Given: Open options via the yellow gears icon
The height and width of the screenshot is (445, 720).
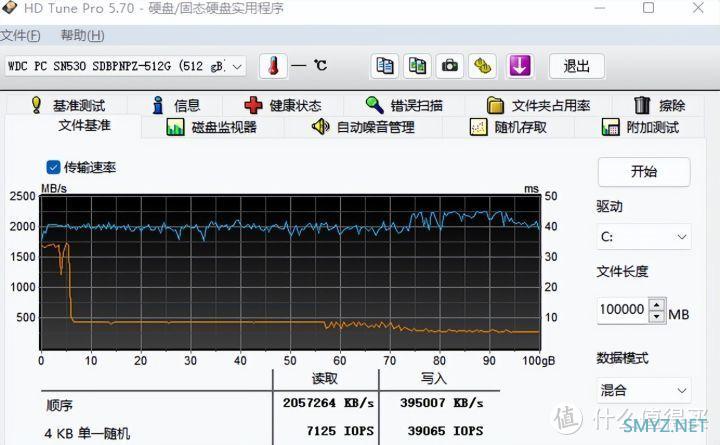Looking at the screenshot, I should click(x=482, y=66).
